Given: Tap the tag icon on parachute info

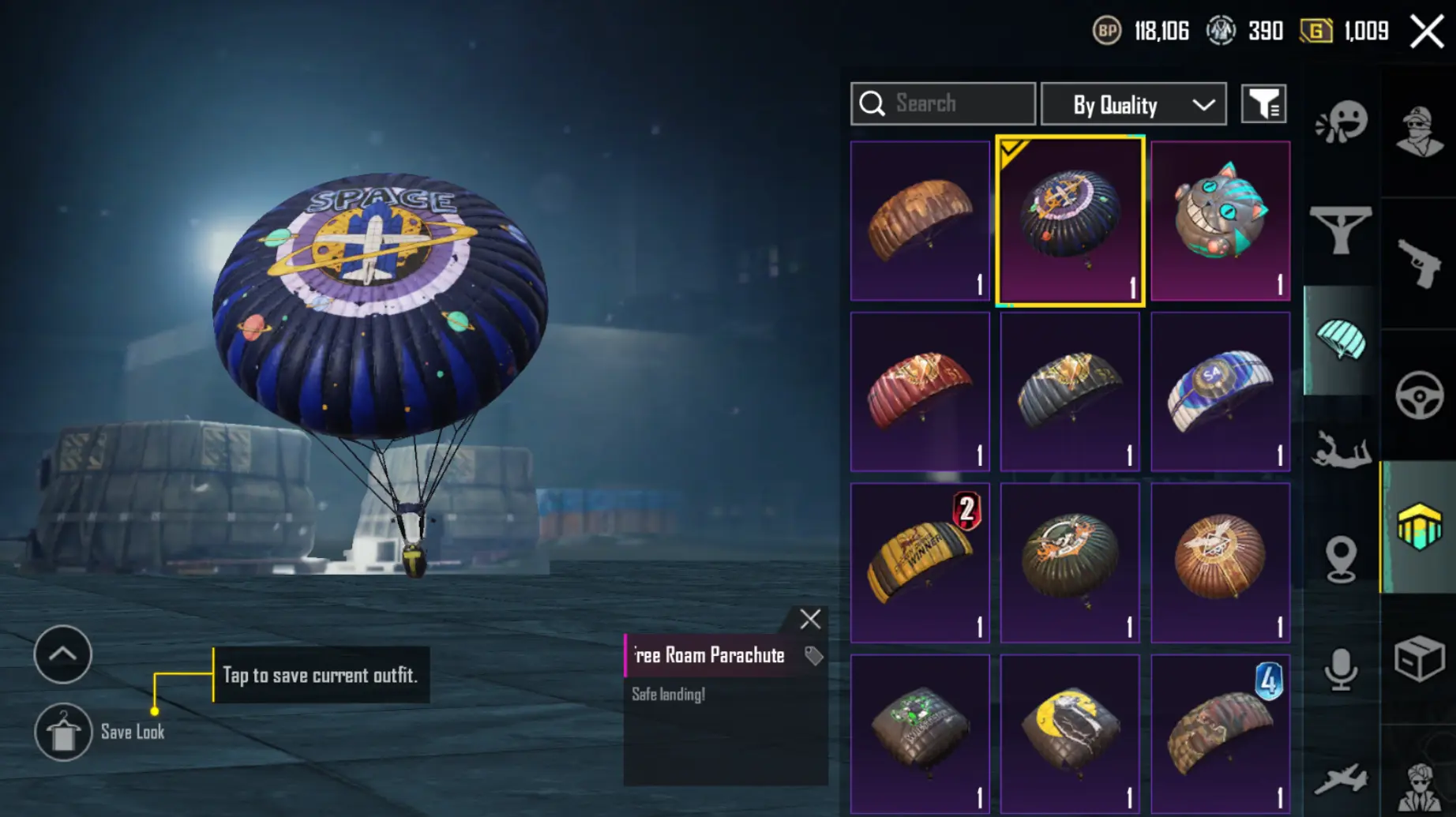Looking at the screenshot, I should (813, 655).
